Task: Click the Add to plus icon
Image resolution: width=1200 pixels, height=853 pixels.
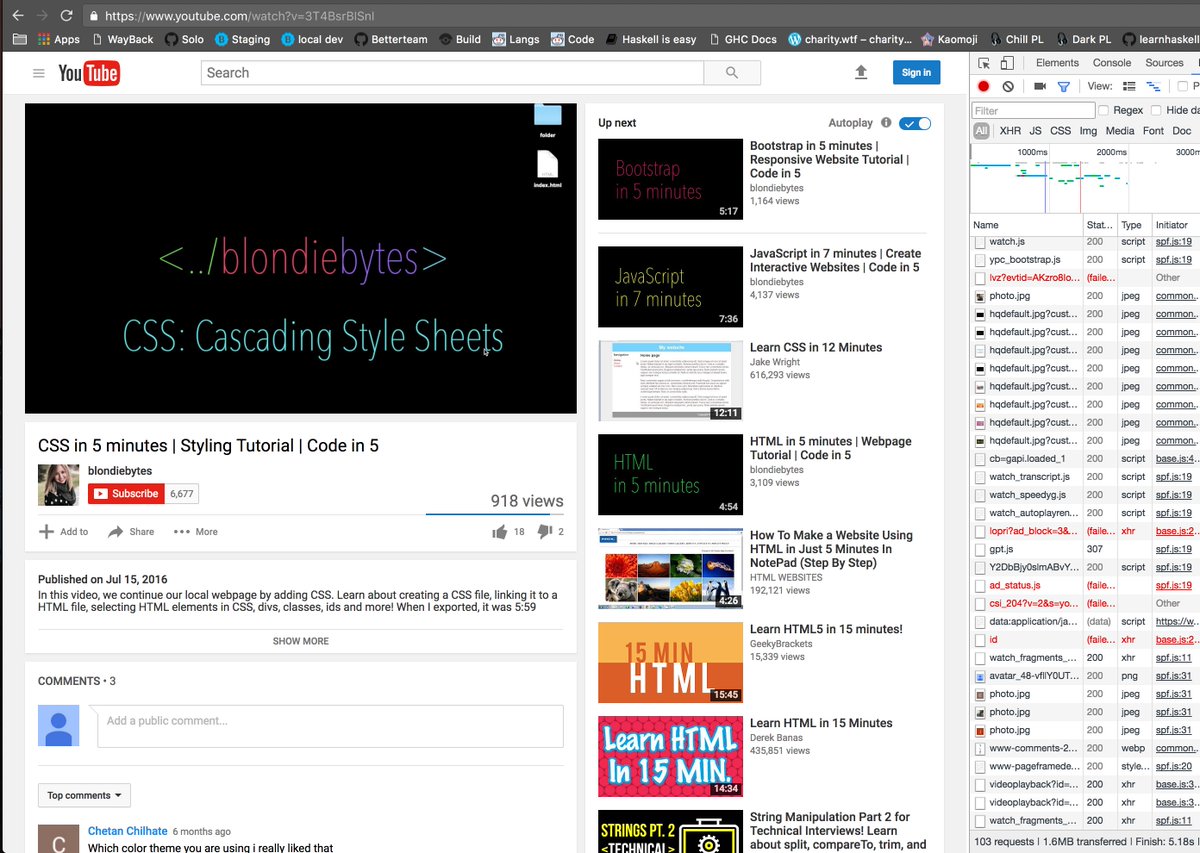Action: coord(46,532)
